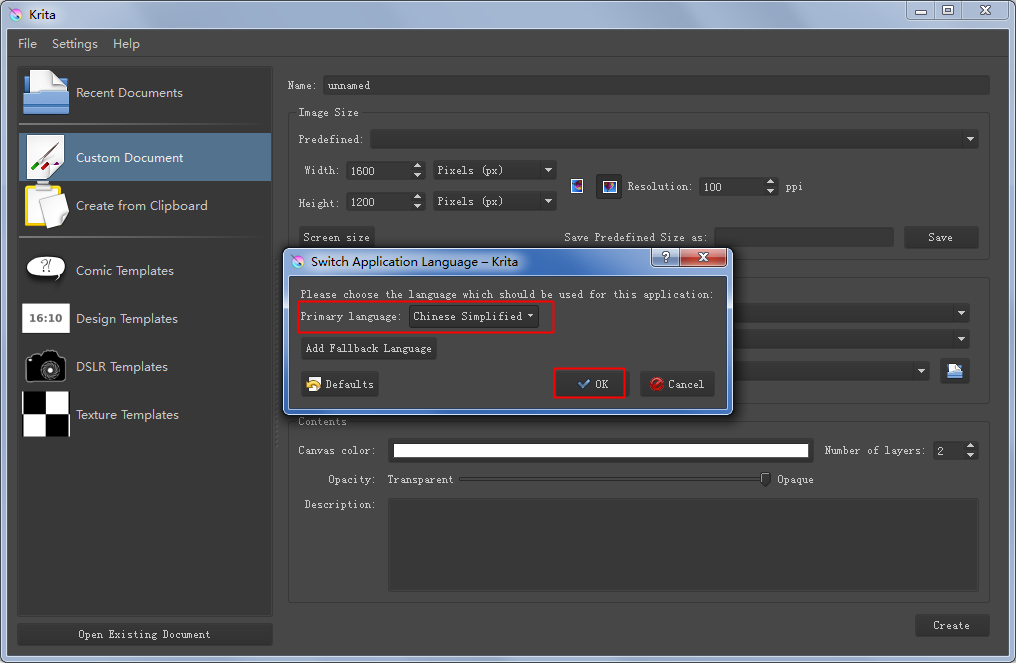Click Add Fallback Language button
Viewport: 1016px width, 663px height.
click(369, 348)
